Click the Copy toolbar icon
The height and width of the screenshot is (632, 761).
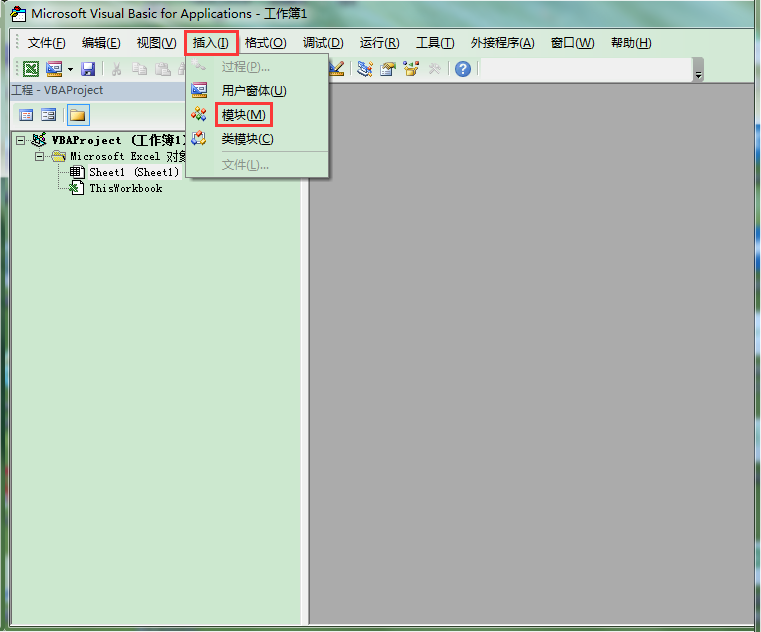coord(139,69)
